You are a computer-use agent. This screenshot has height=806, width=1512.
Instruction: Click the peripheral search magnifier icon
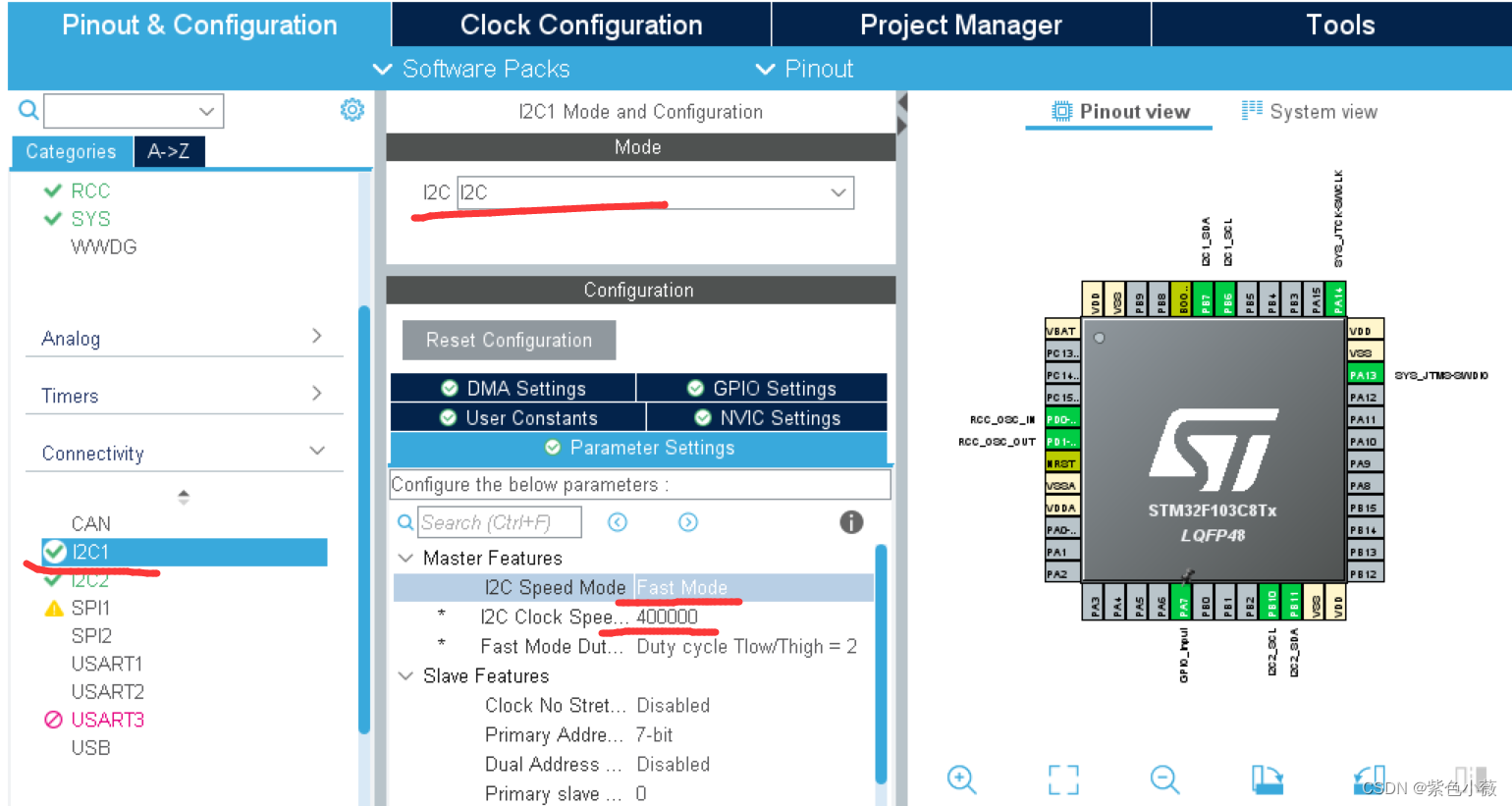click(x=28, y=110)
